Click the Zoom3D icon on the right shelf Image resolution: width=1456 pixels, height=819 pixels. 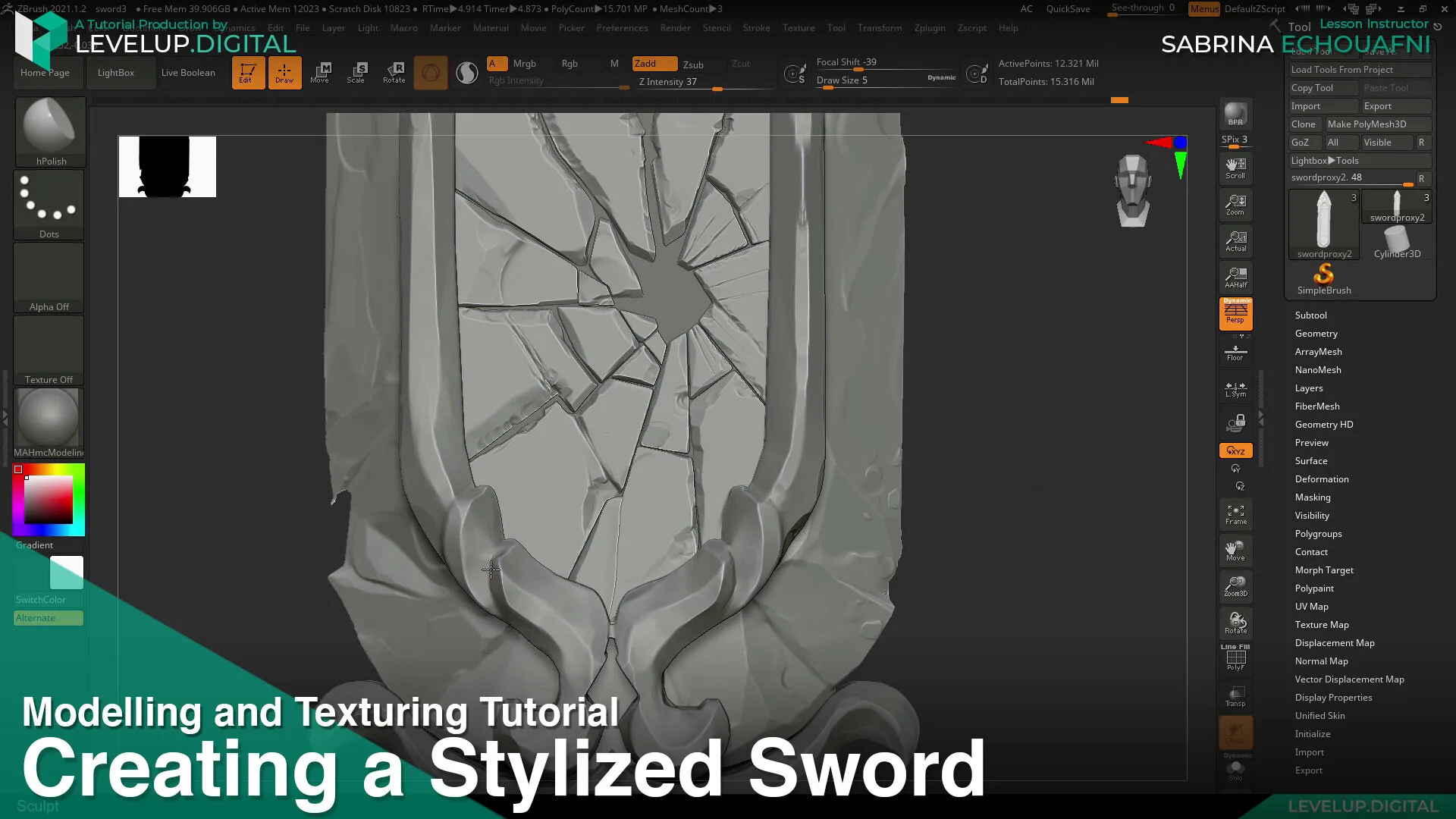[1235, 586]
